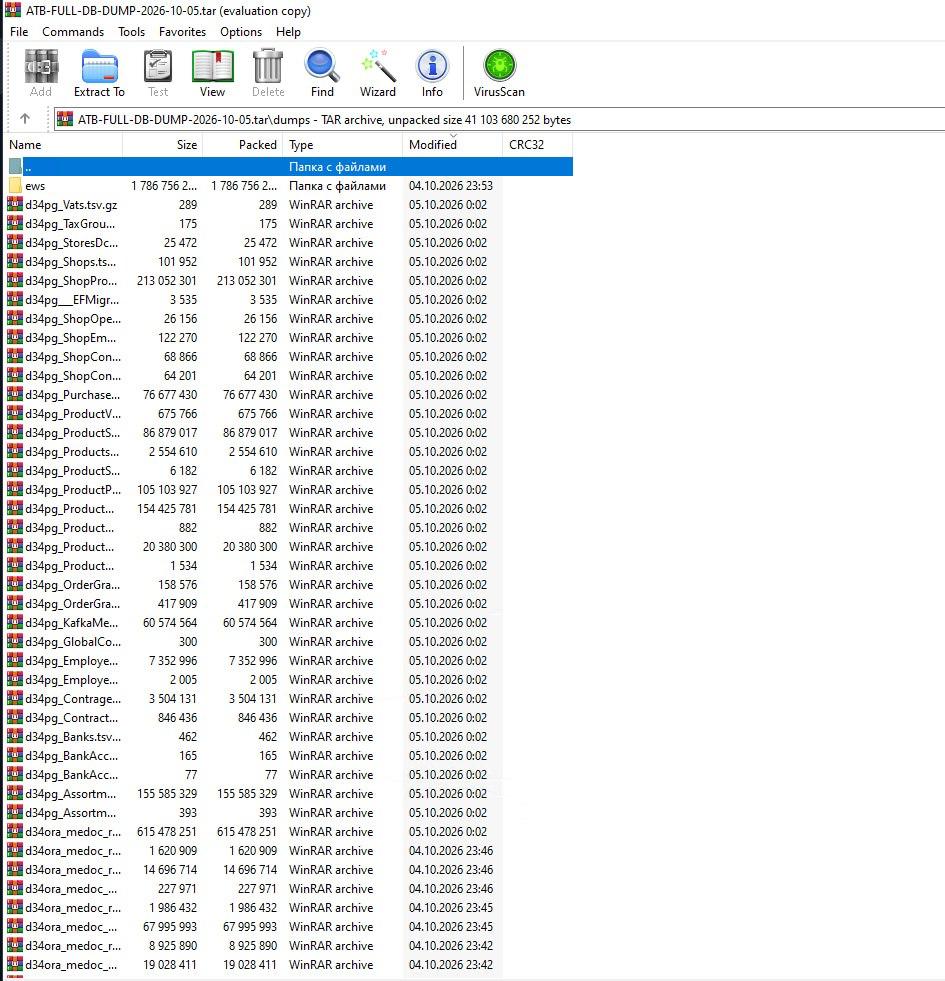The image size is (945, 981).
Task: Sort list by Name column header
Action: pyautogui.click(x=63, y=145)
